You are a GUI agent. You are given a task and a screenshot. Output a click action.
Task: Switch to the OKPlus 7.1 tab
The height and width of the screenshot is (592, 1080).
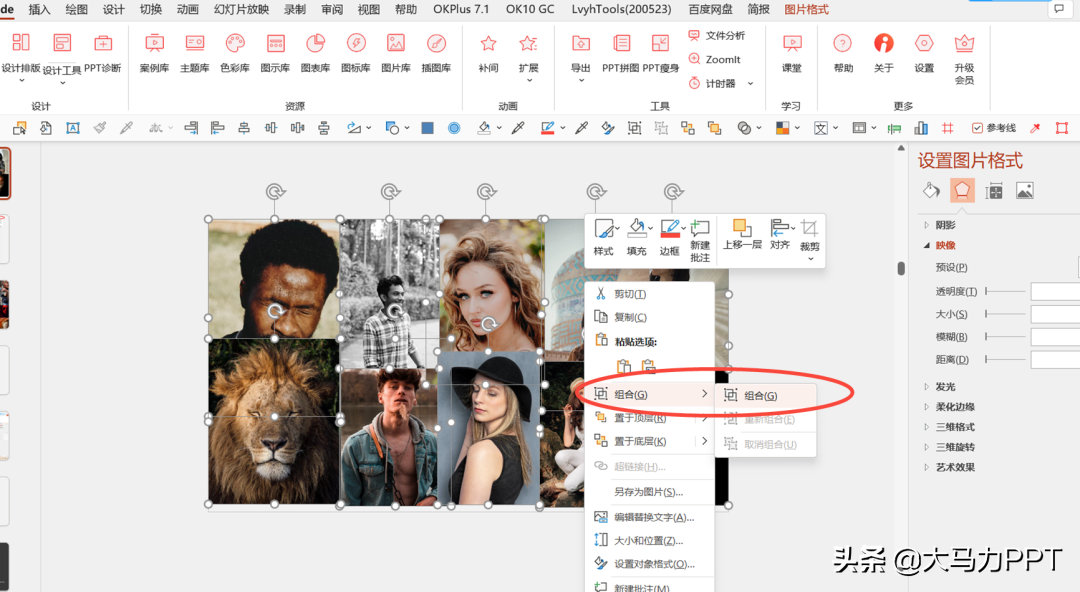coord(461,9)
